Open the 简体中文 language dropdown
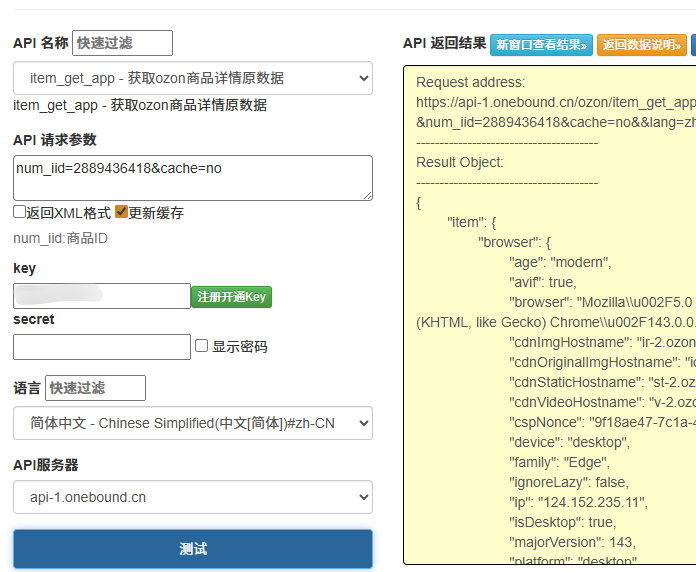Image resolution: width=696 pixels, height=572 pixels. click(x=193, y=423)
